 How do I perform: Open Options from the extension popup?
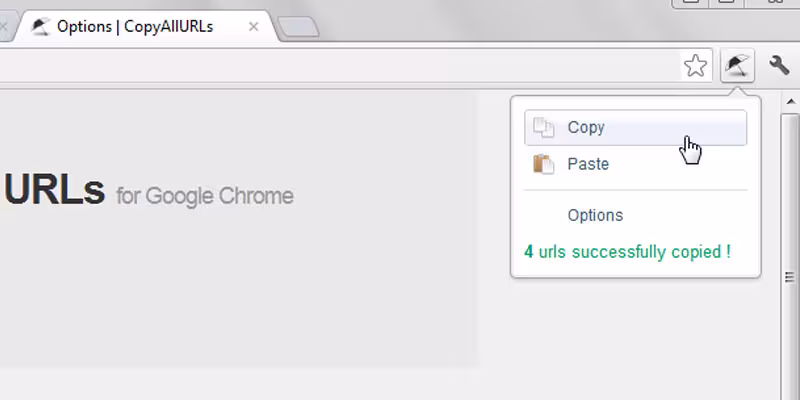coord(595,215)
